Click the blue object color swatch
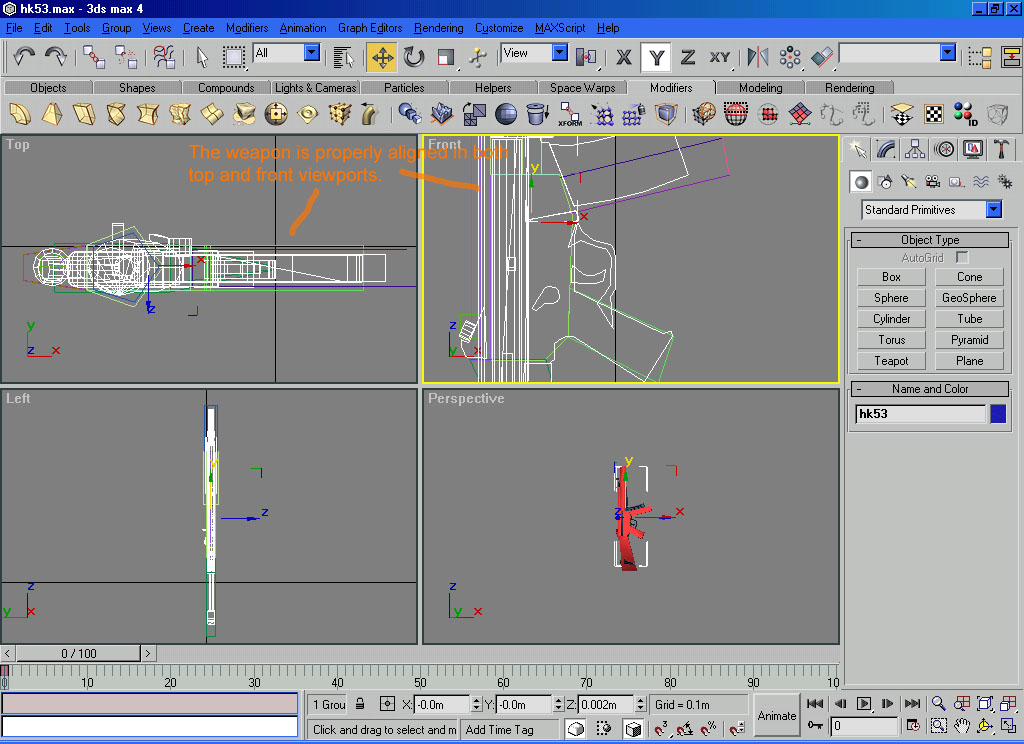Viewport: 1024px width, 744px height. [x=998, y=414]
